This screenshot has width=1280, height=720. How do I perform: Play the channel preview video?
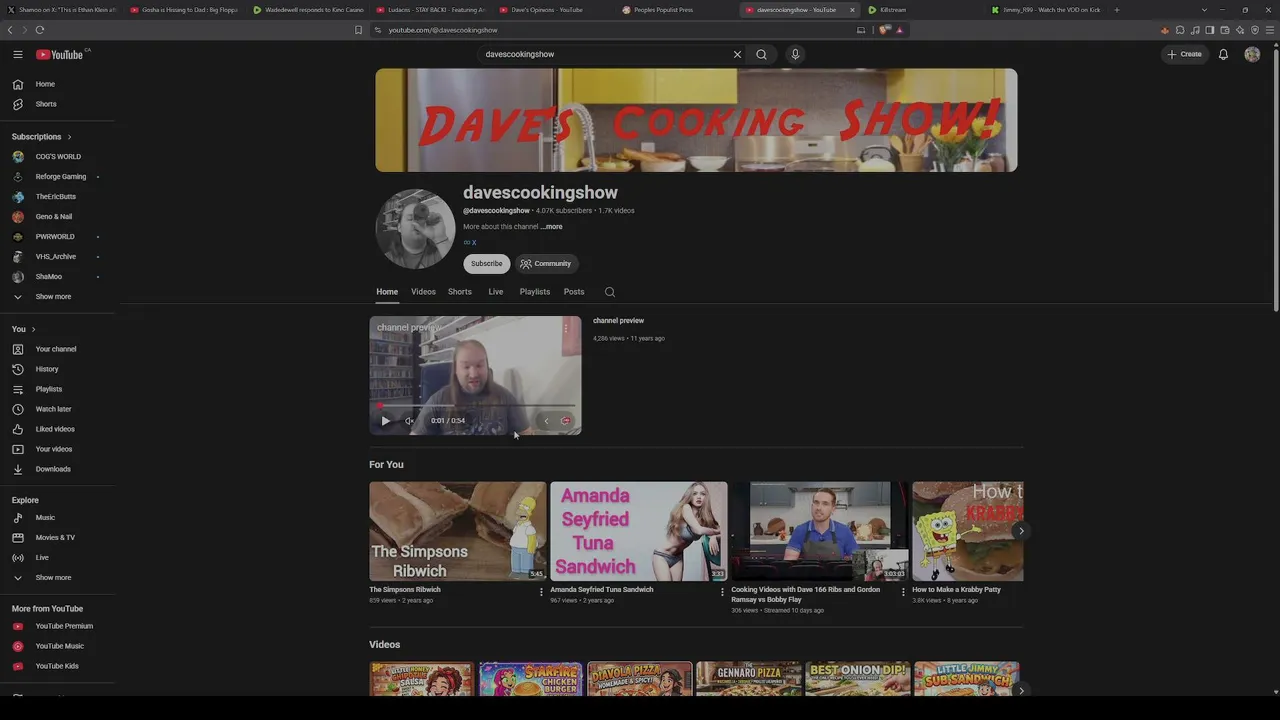[385, 421]
